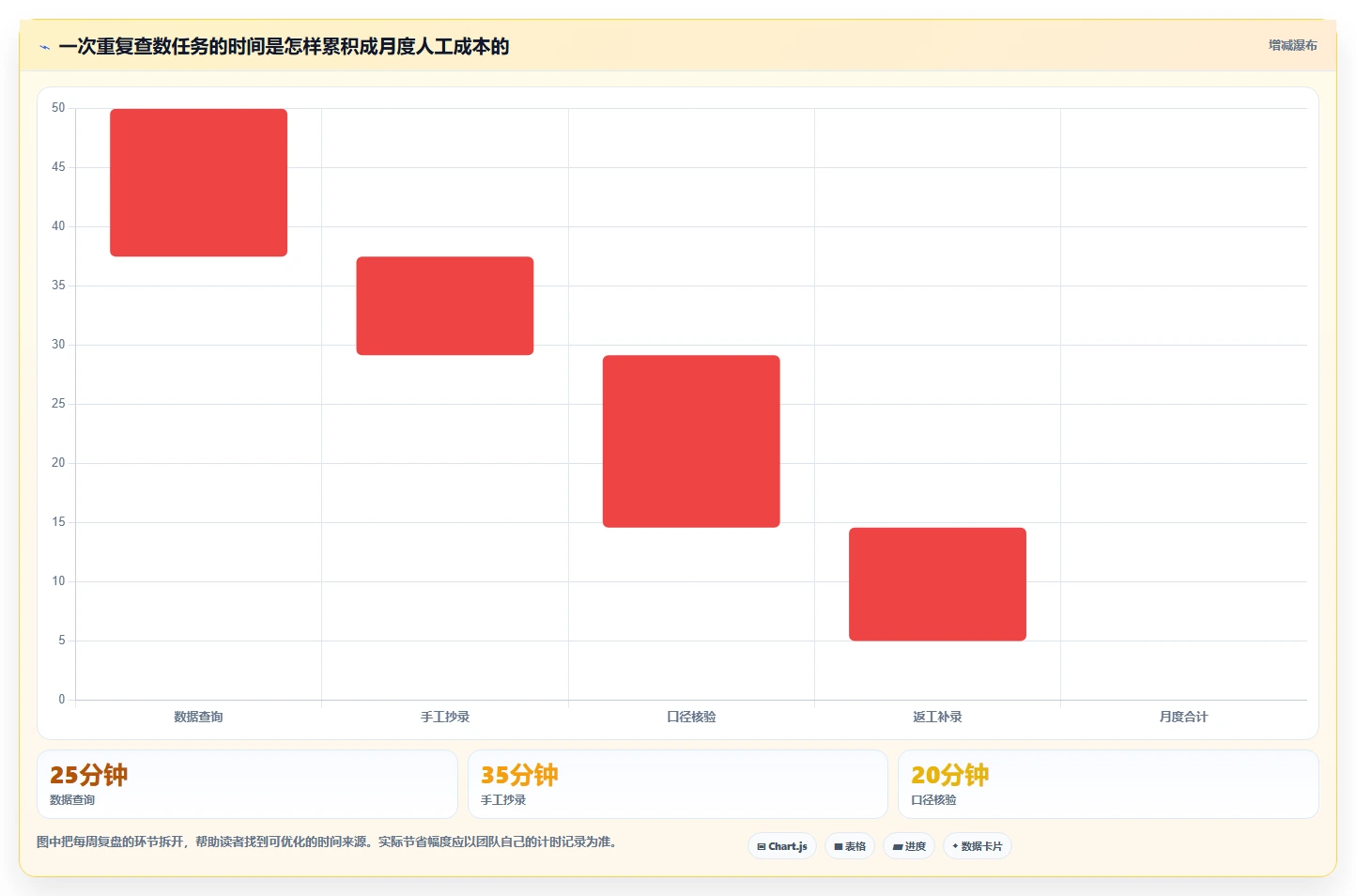Select the 进度 chip

(909, 846)
